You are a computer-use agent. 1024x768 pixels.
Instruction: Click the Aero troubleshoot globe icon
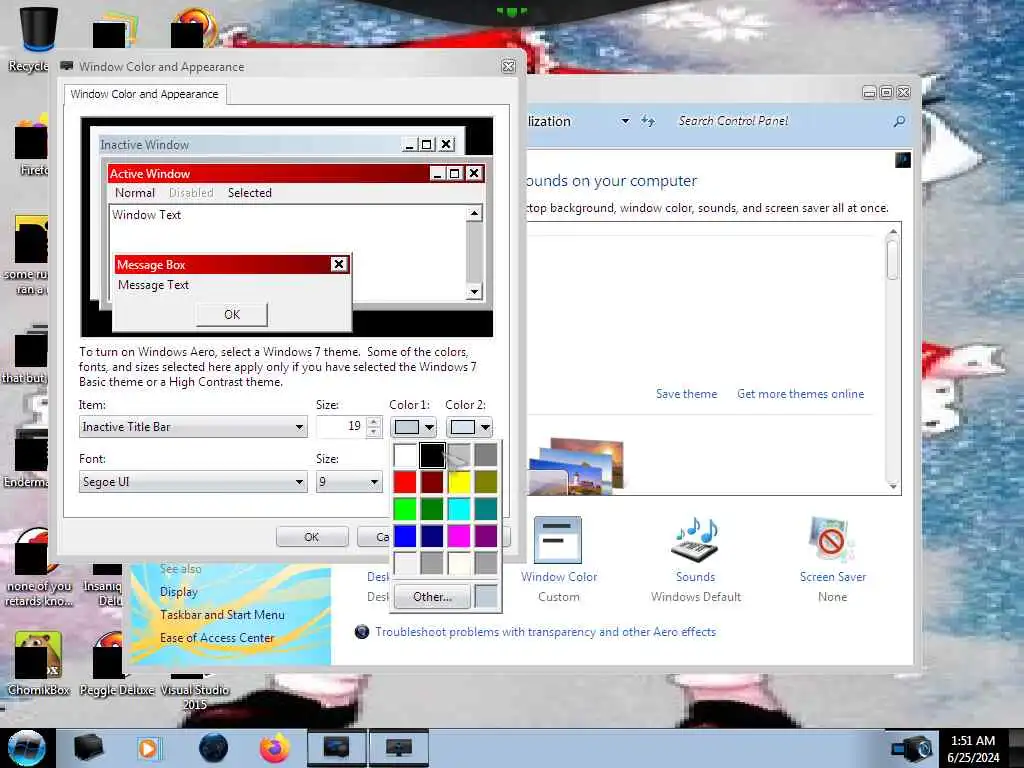(362, 632)
